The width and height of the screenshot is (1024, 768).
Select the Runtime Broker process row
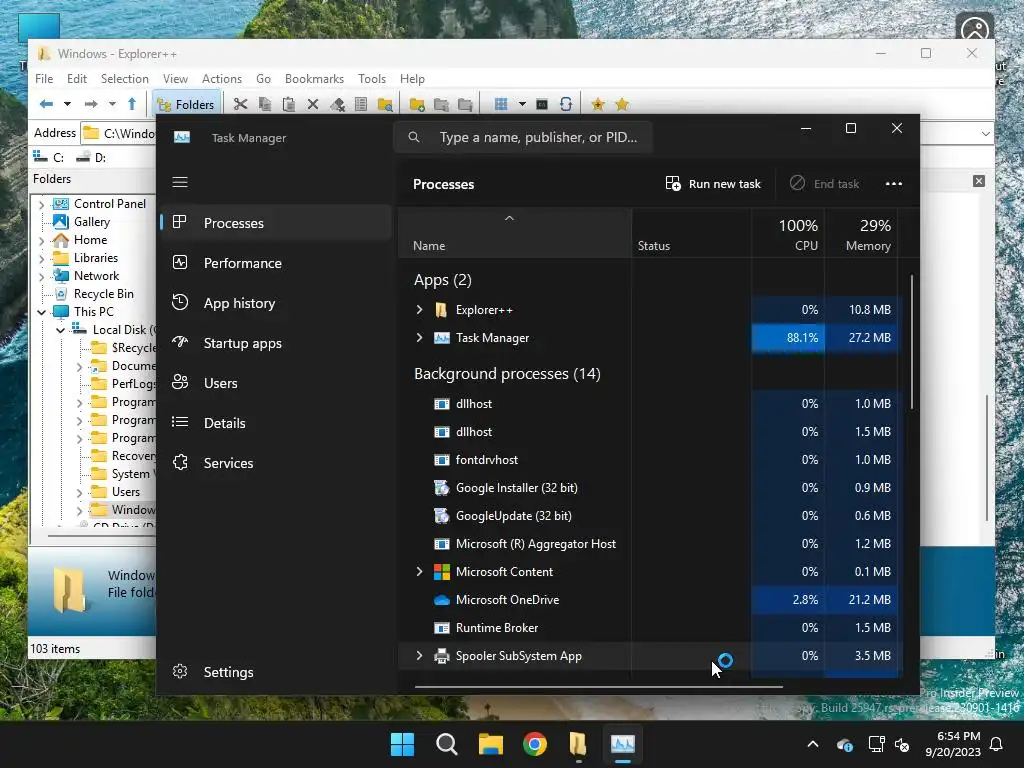tap(648, 628)
